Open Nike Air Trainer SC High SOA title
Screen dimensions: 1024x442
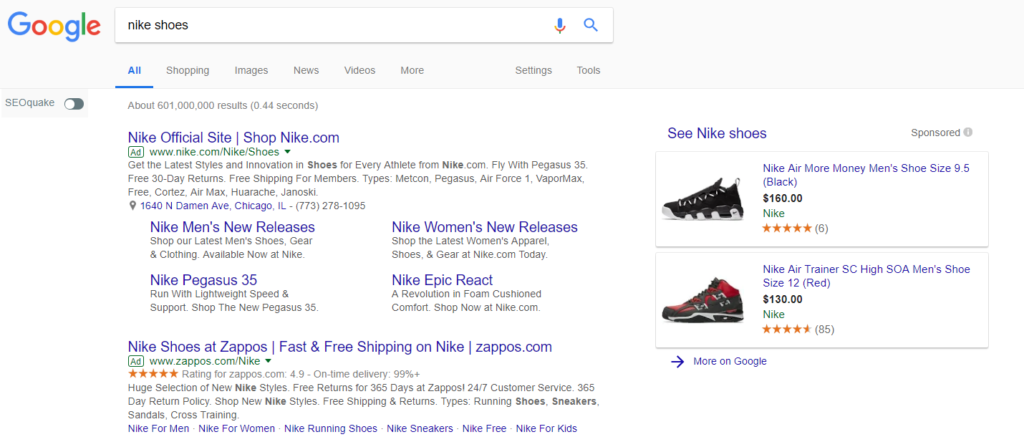(867, 276)
